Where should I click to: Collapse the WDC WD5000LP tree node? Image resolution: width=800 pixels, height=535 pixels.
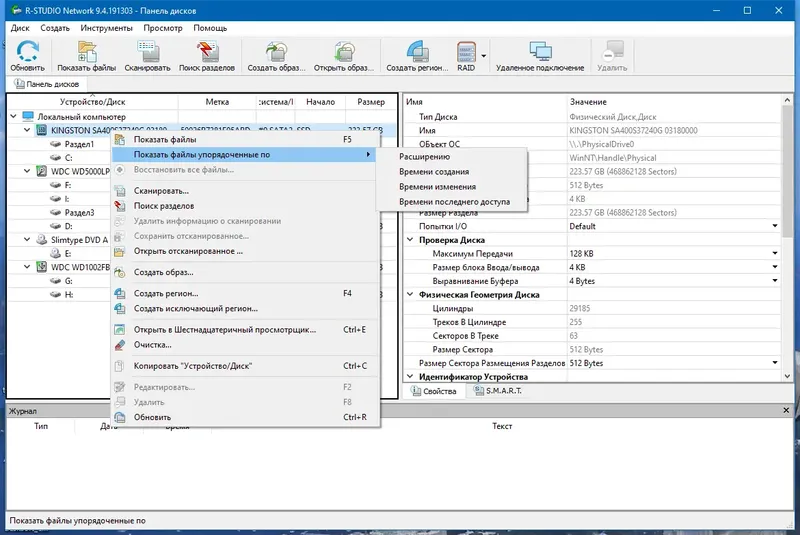point(27,171)
